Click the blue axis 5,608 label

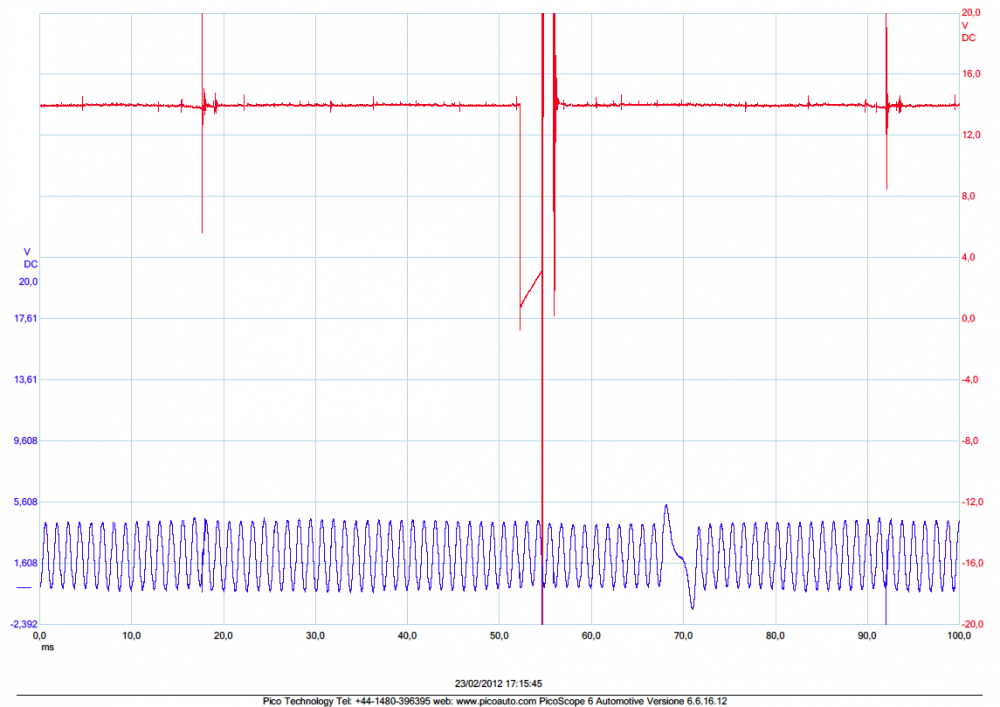point(21,502)
